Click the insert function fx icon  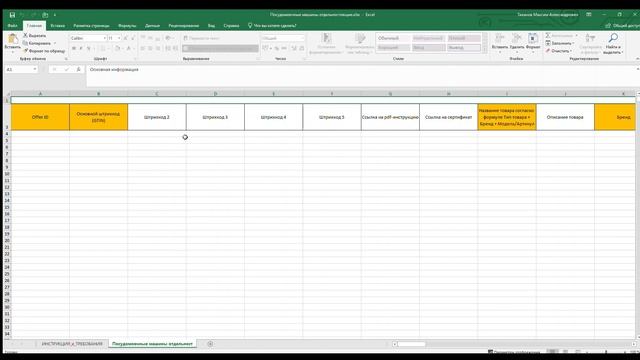[x=78, y=69]
